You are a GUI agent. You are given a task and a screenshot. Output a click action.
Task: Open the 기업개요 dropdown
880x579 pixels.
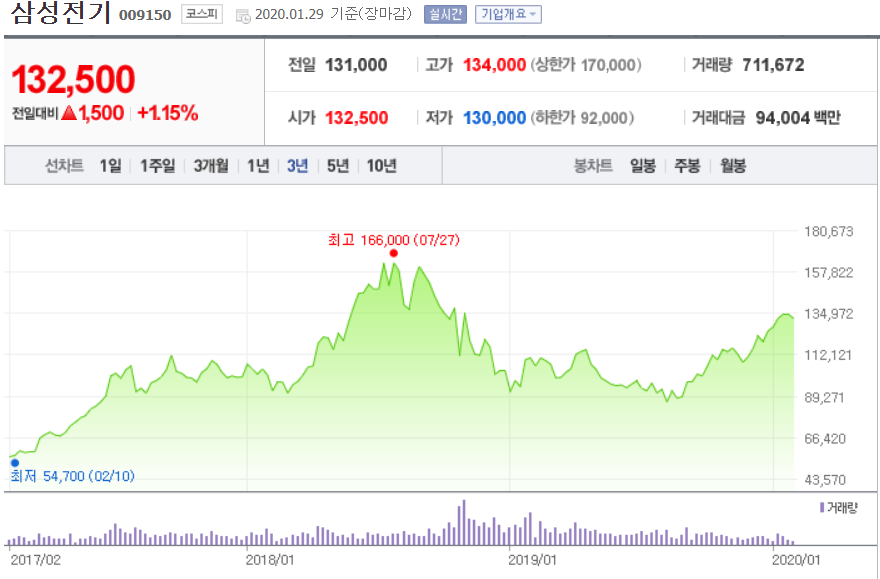click(508, 14)
